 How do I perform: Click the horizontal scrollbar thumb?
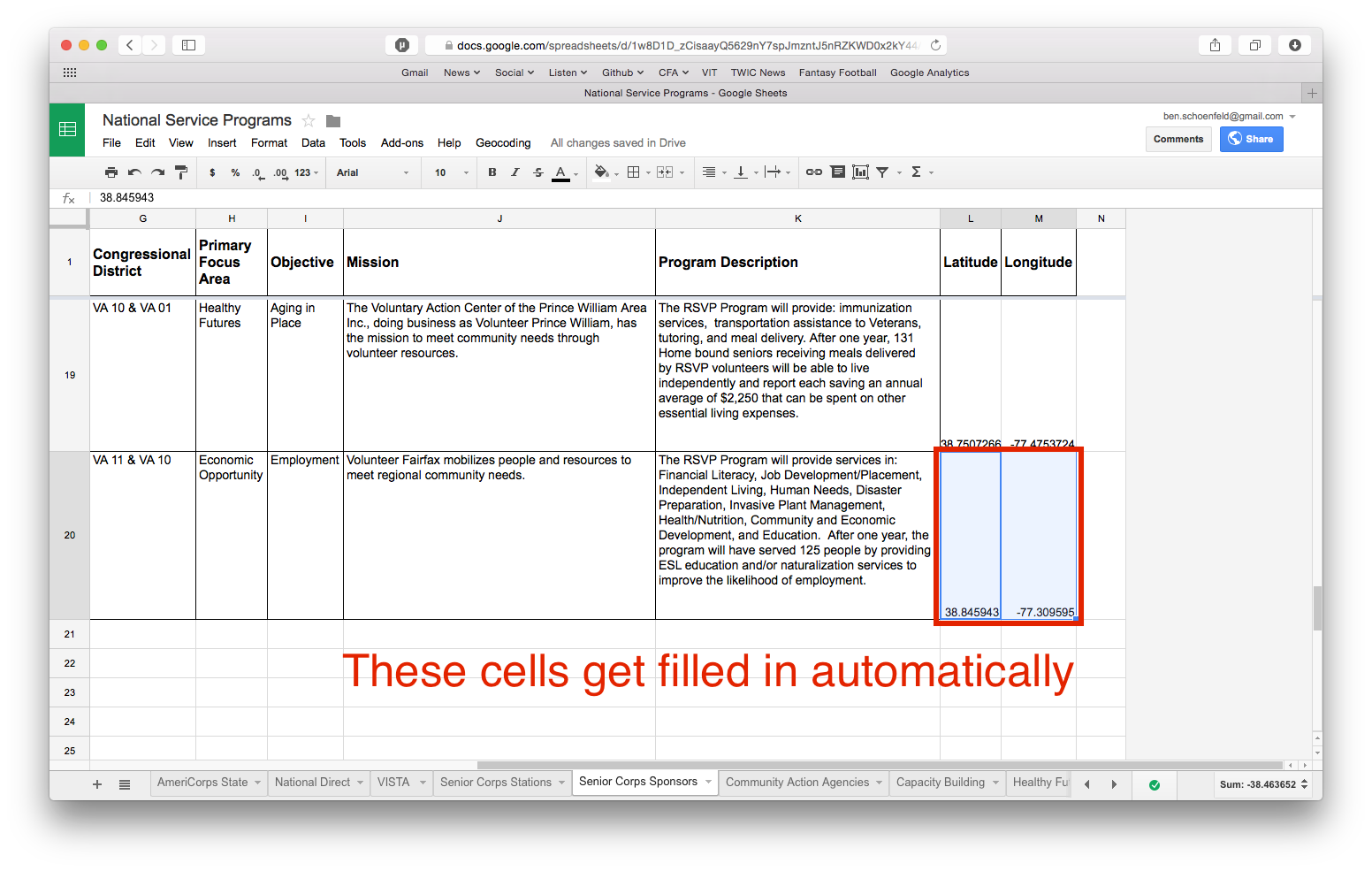pos(880,766)
